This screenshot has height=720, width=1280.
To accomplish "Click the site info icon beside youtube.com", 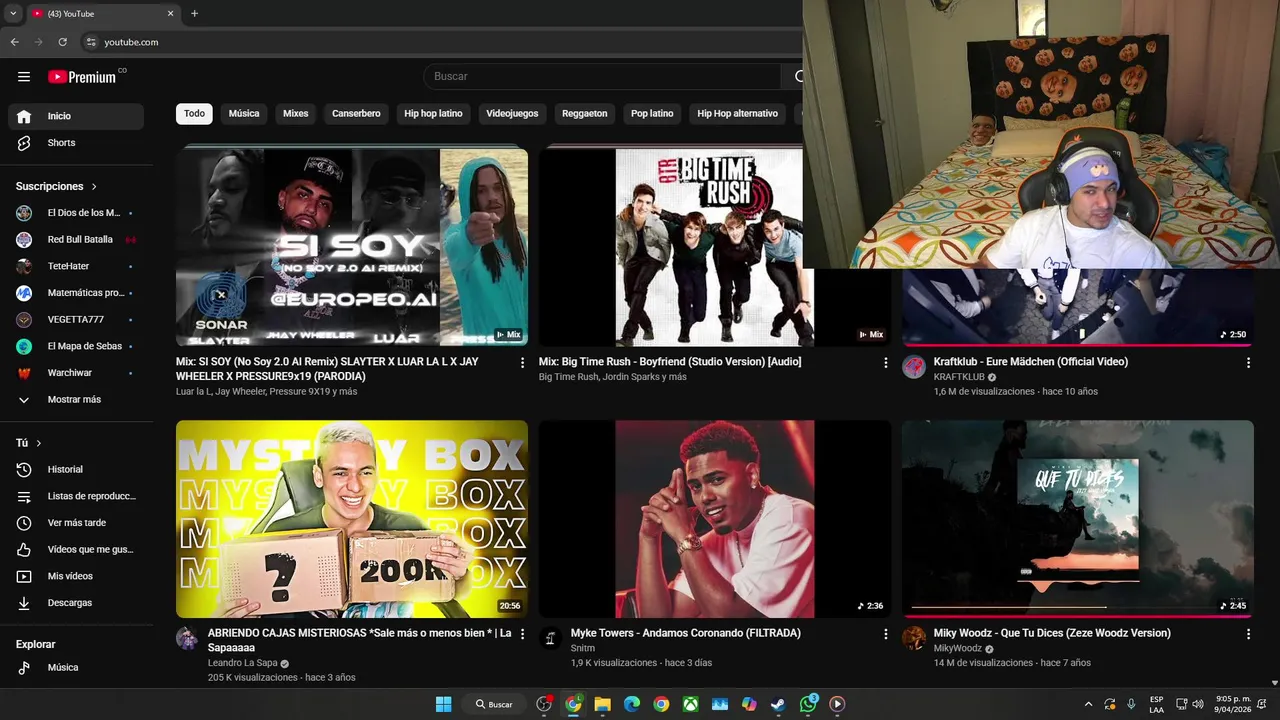I will coord(91,42).
